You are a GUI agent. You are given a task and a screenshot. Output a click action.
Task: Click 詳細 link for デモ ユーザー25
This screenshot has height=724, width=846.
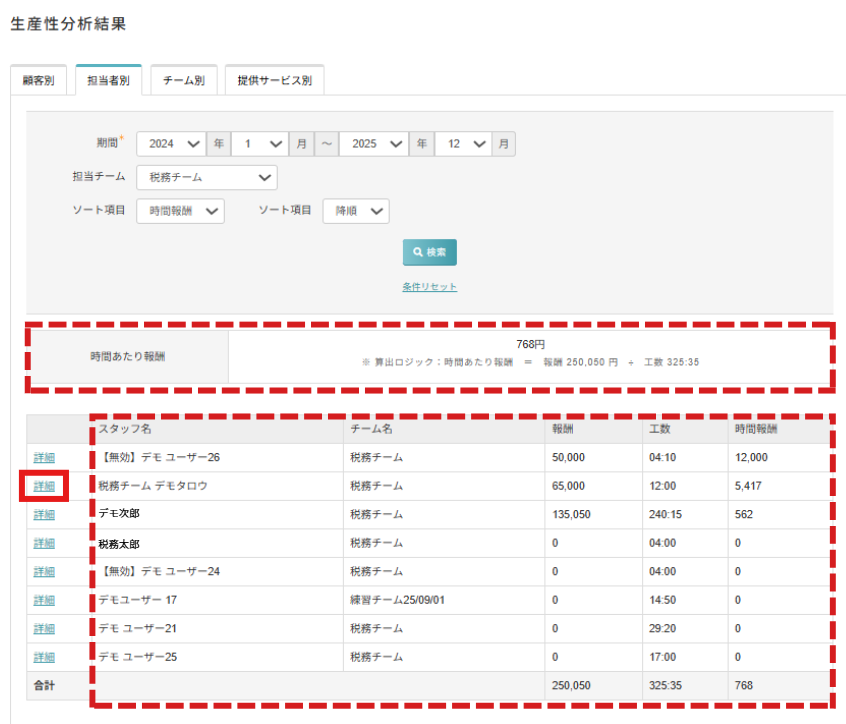(44, 657)
